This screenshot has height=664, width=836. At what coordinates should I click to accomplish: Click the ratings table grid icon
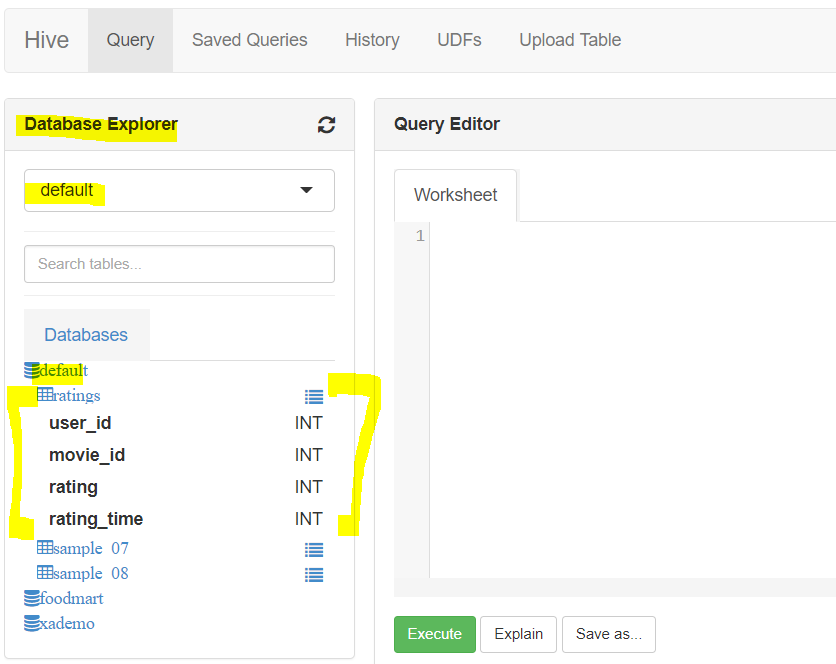(x=45, y=395)
